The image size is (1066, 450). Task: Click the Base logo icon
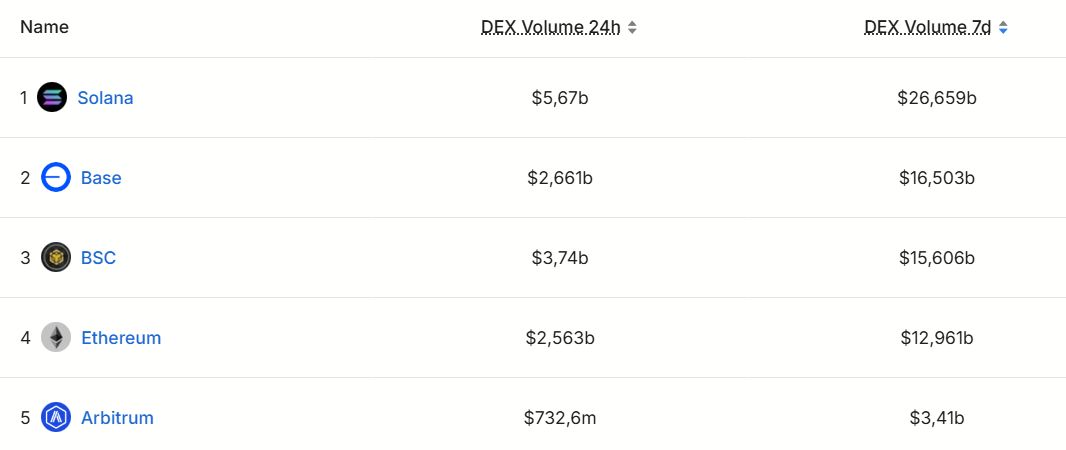[x=56, y=178]
